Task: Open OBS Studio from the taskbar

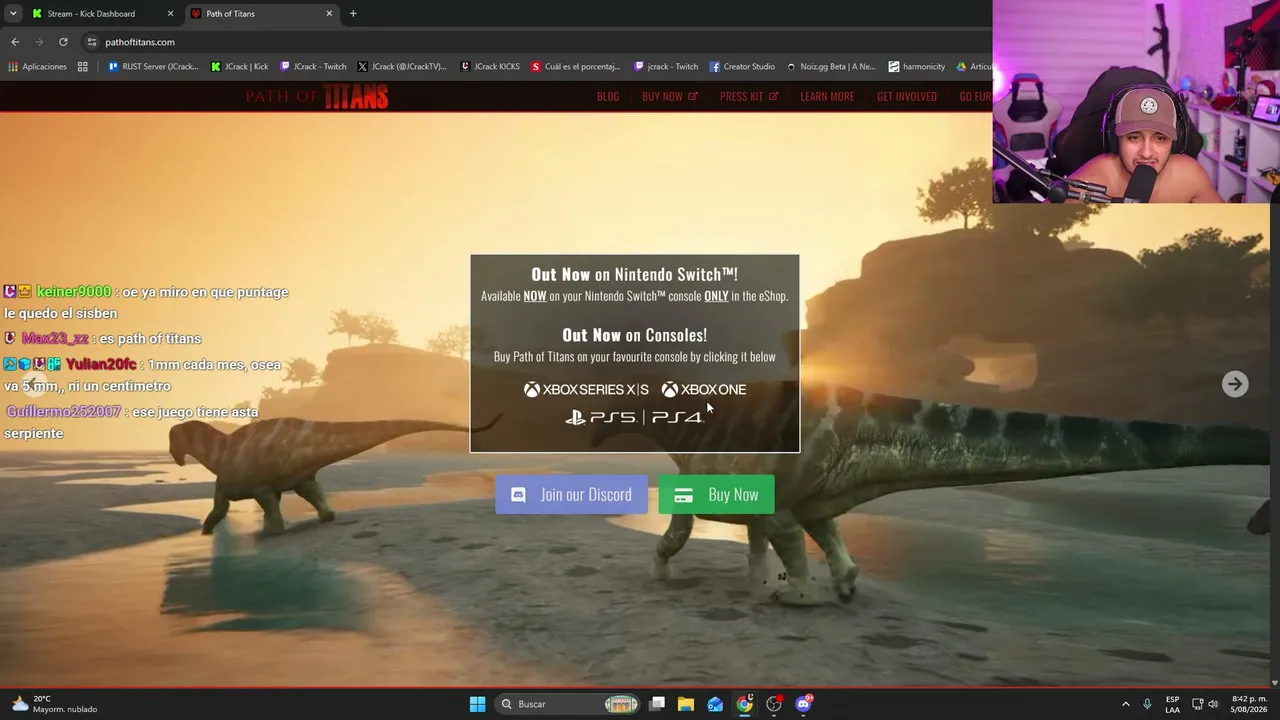Action: 774,704
